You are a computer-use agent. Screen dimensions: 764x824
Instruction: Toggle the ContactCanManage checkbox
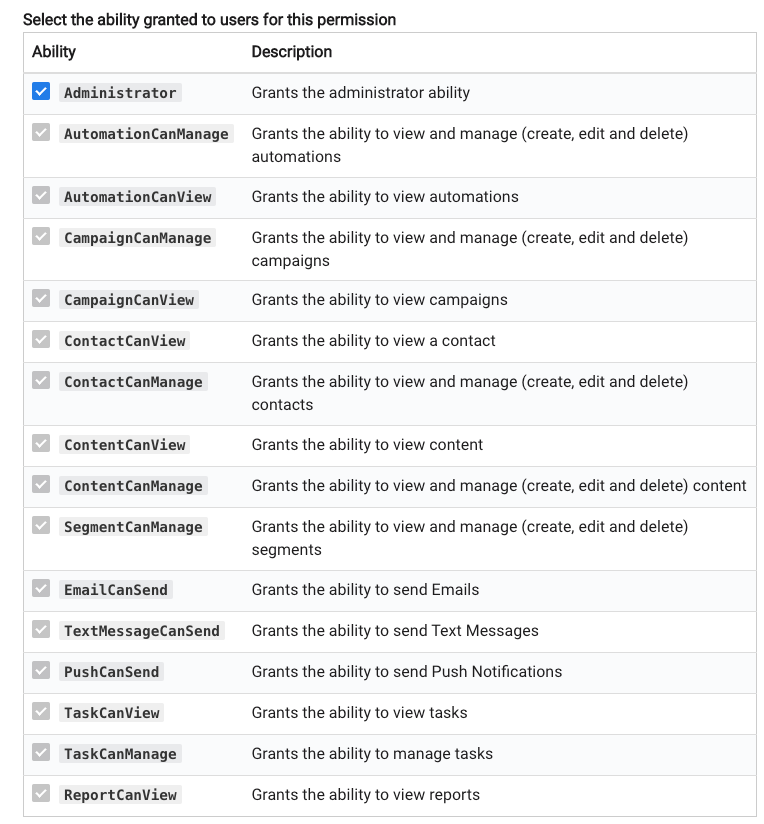coord(41,380)
